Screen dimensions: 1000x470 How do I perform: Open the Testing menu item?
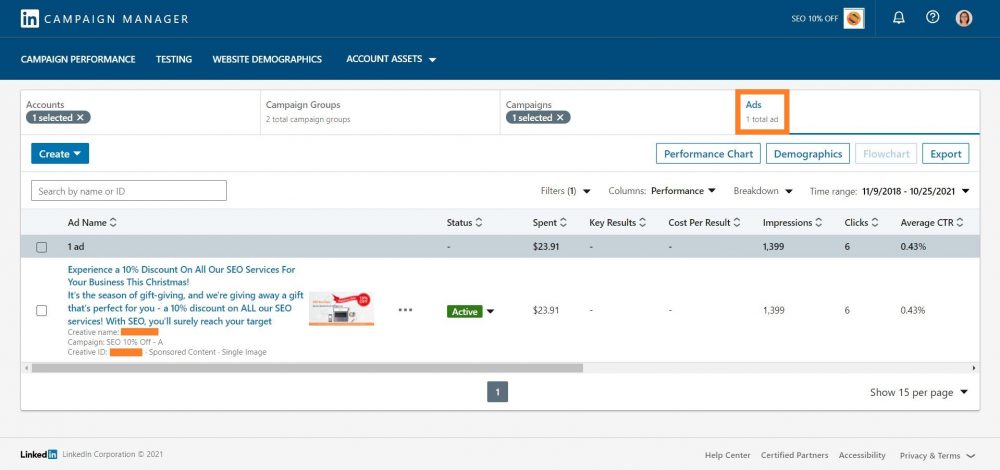tap(173, 59)
